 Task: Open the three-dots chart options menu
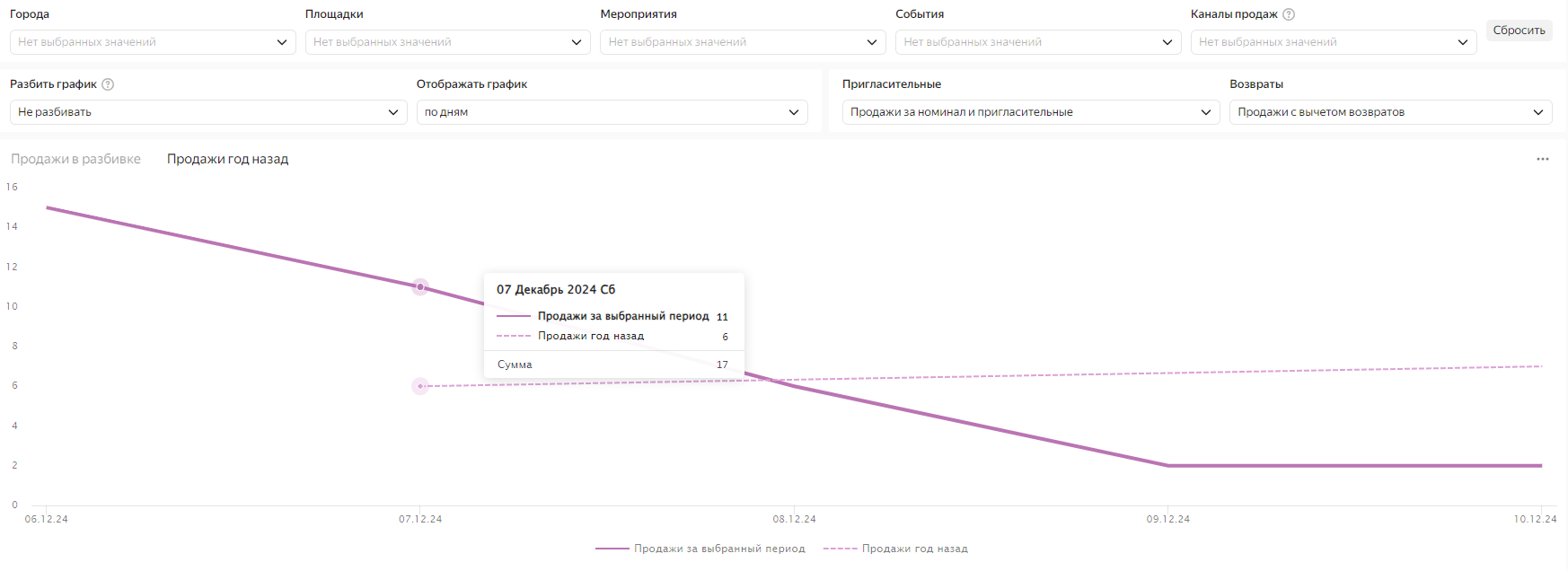point(1542,159)
